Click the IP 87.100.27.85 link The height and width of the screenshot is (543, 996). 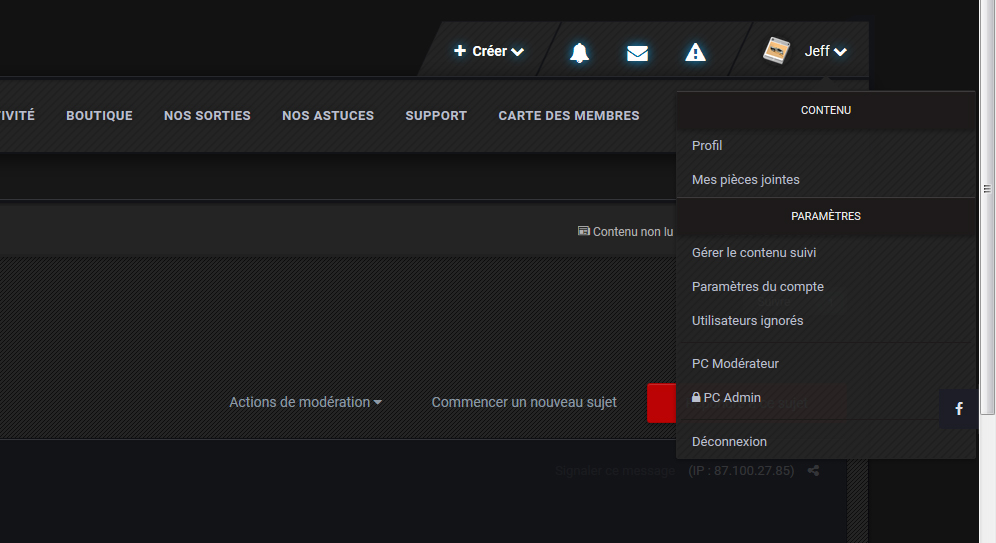point(741,471)
